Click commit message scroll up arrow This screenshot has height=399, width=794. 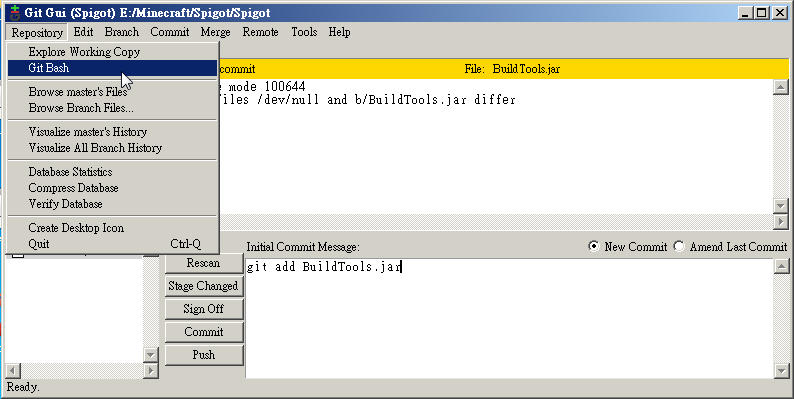tap(781, 266)
